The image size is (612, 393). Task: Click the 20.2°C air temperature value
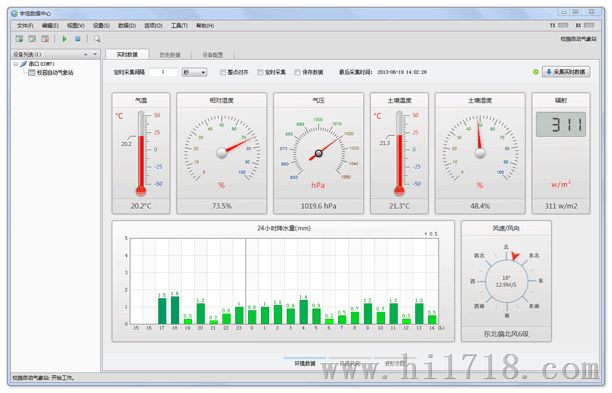pyautogui.click(x=141, y=206)
